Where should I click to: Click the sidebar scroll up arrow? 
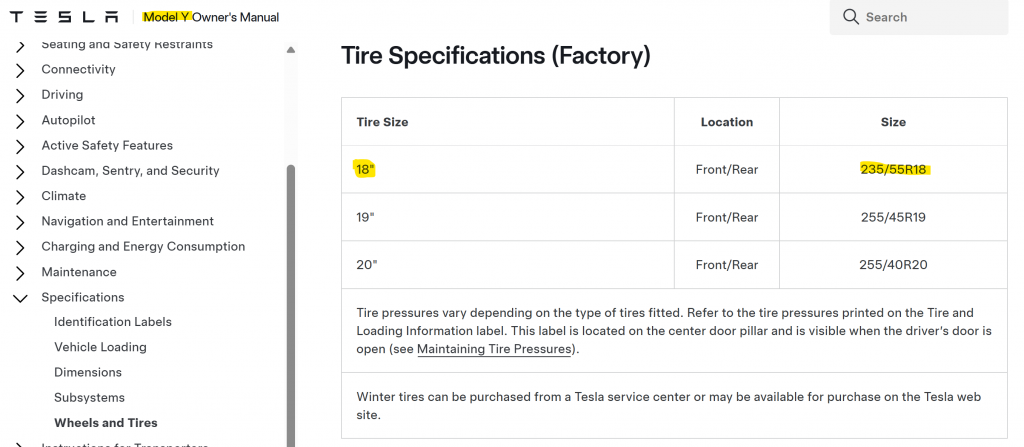pos(291,49)
